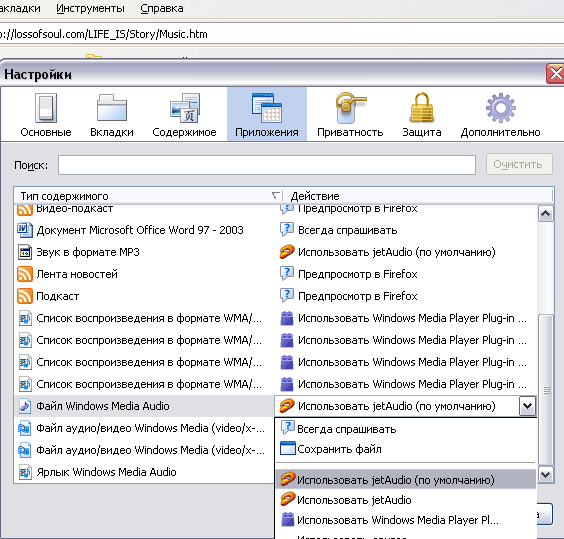
Task: Click the RSS icon beside Лента новостей
Action: click(25, 274)
